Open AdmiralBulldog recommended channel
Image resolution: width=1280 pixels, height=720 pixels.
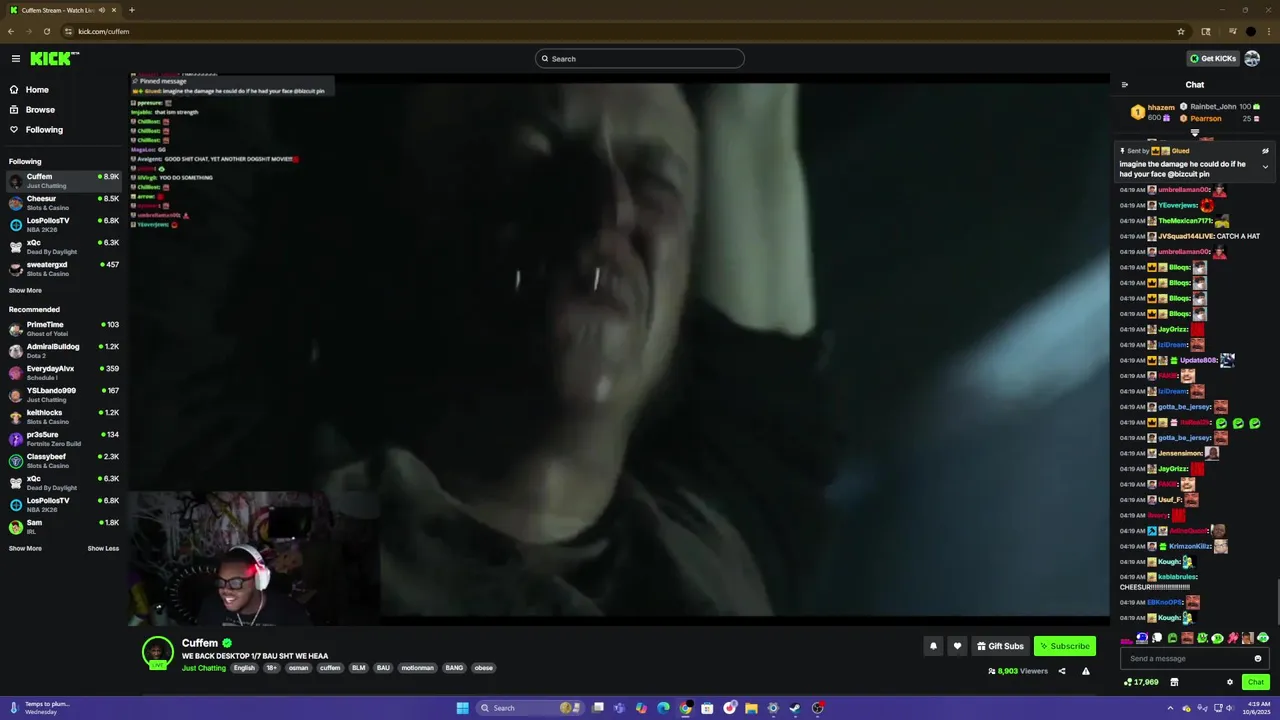coord(63,351)
